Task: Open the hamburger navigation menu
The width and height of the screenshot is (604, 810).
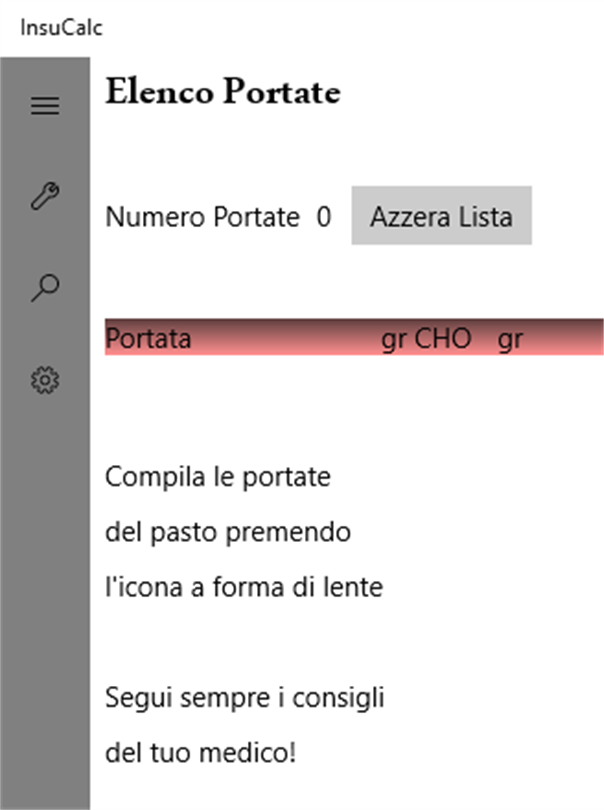Action: coord(45,107)
